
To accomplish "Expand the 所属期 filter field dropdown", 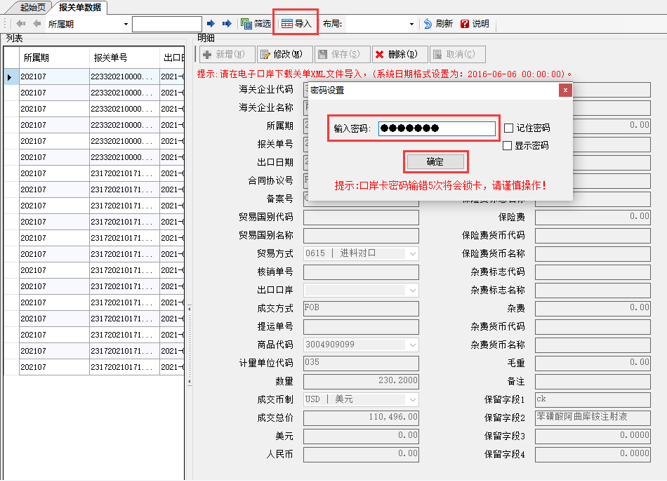I will (x=125, y=23).
